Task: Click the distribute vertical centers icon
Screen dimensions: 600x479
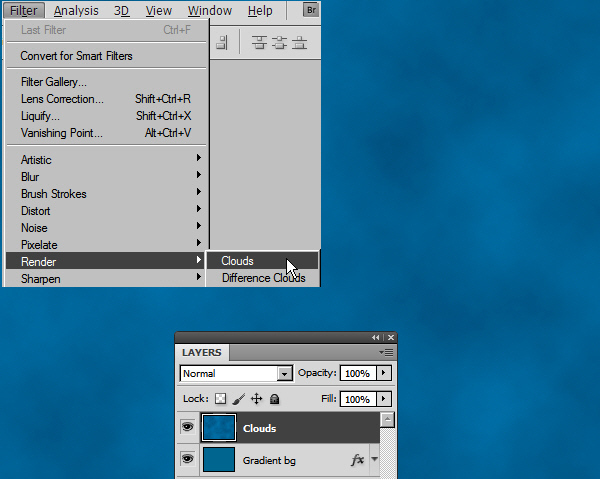Action: (x=279, y=43)
